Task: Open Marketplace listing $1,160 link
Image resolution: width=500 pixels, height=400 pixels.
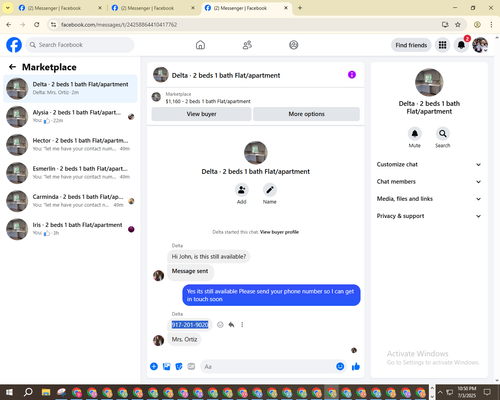Action: (x=208, y=101)
